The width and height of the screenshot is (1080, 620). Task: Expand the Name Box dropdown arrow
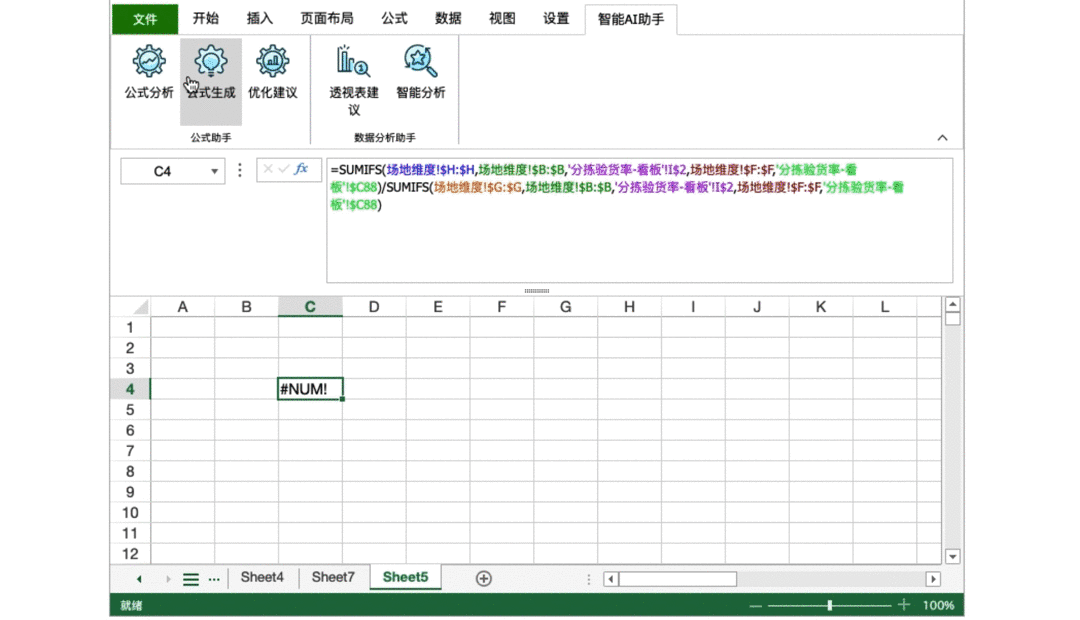(x=214, y=172)
